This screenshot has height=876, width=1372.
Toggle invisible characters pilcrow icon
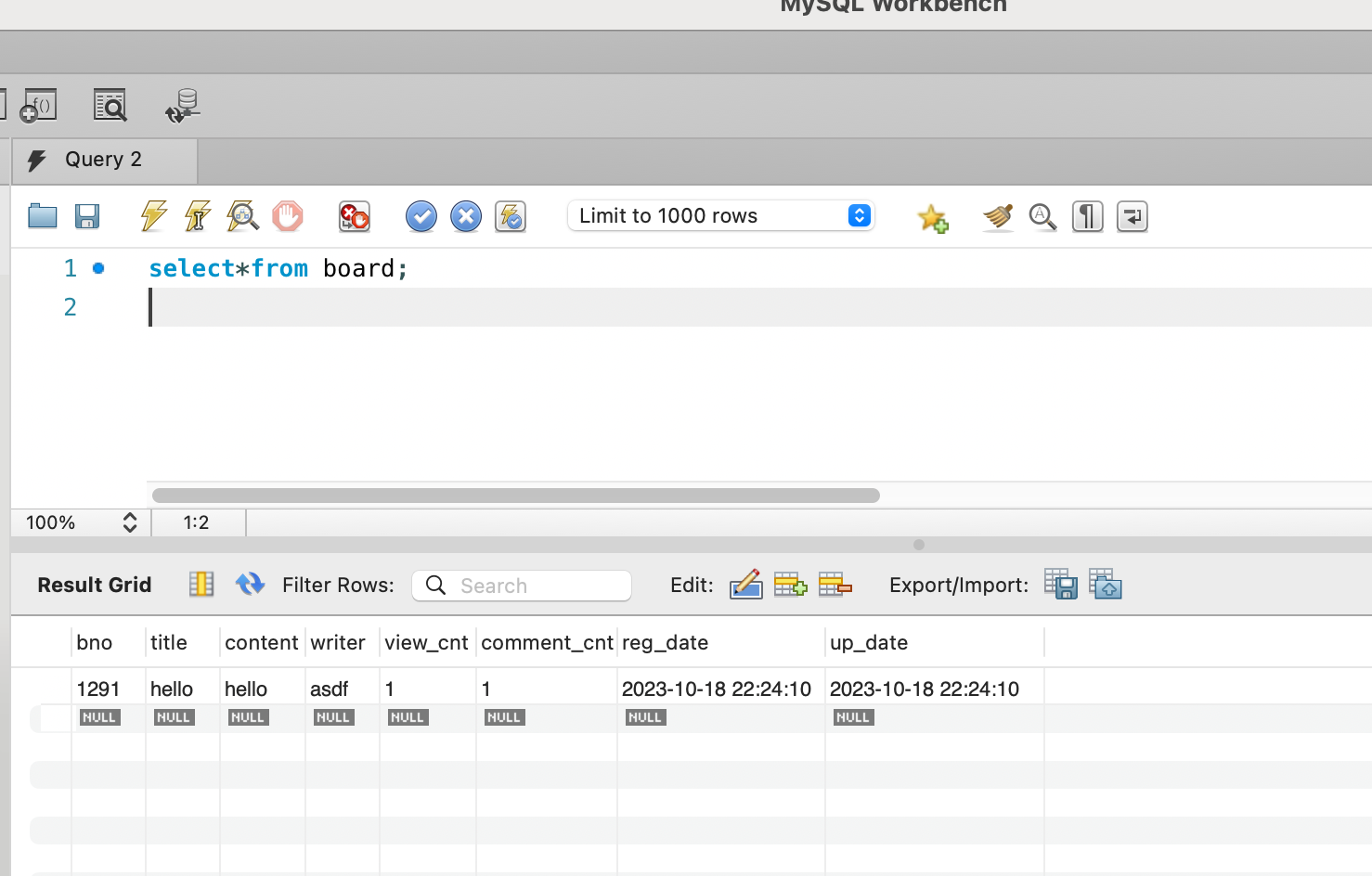[1088, 216]
